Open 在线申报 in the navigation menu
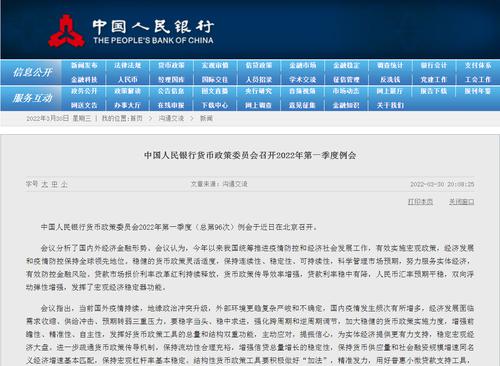The height and width of the screenshot is (366, 500). pos(171,105)
